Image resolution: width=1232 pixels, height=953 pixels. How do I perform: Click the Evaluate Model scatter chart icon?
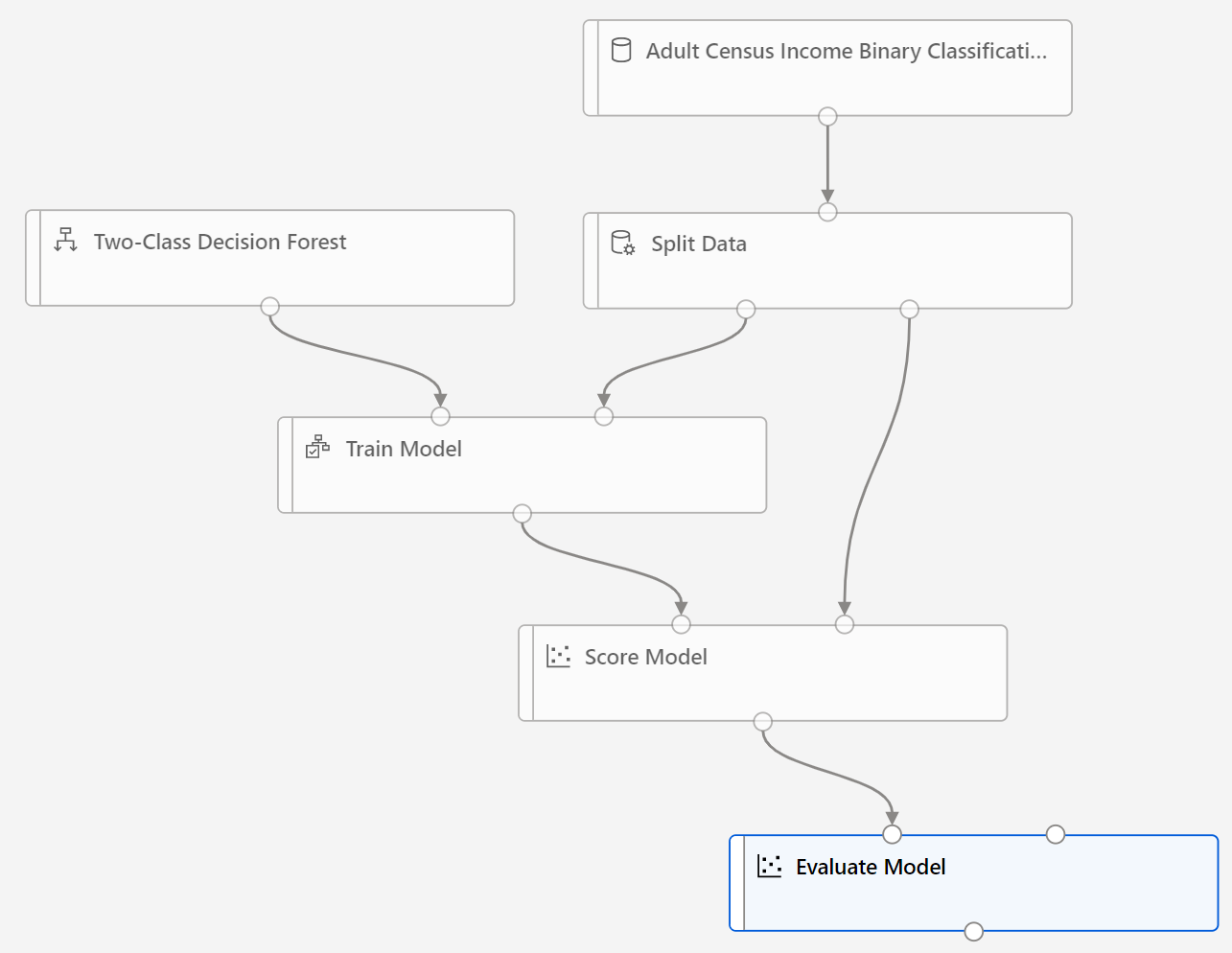pos(769,866)
